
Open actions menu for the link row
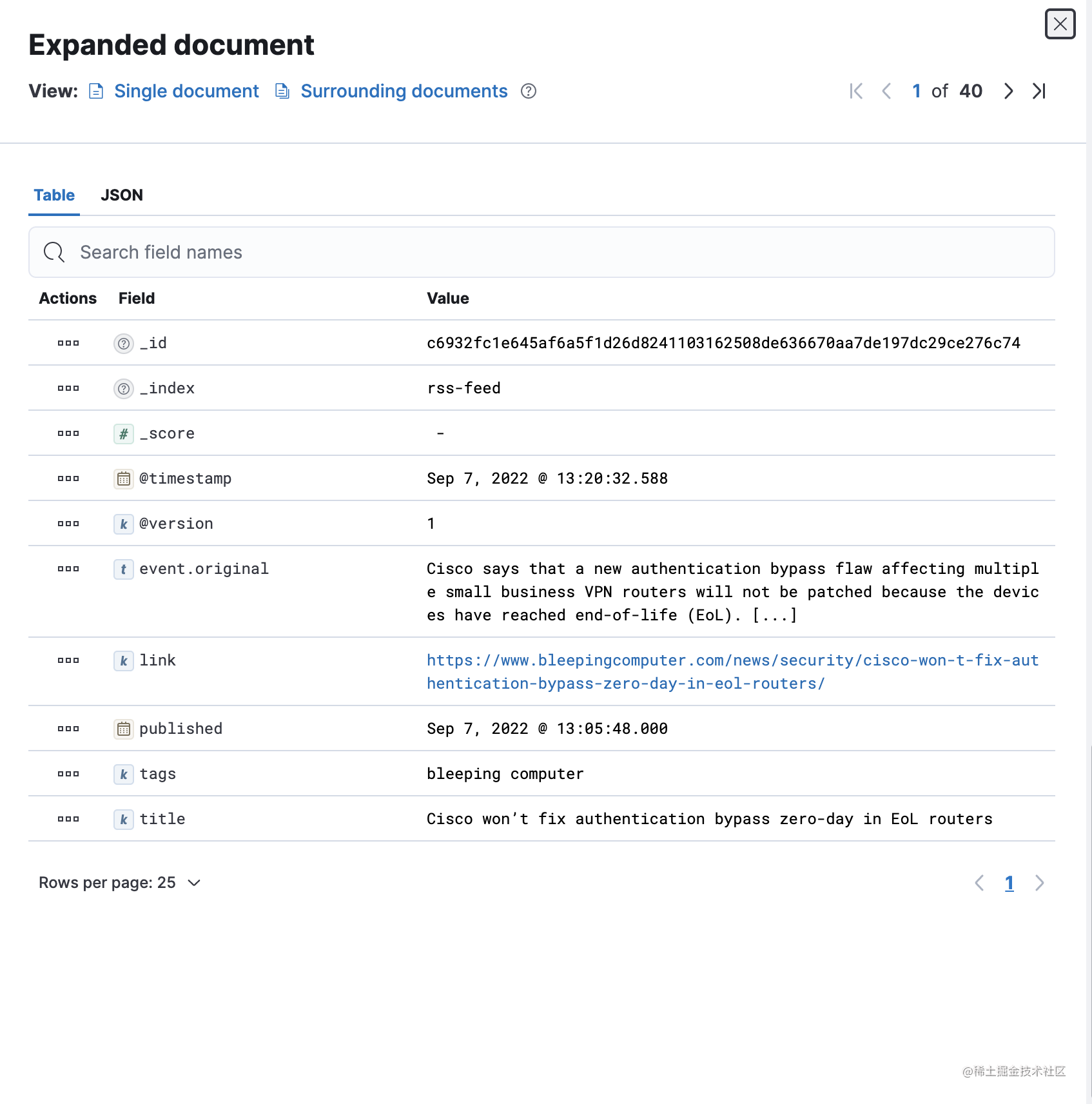tap(68, 660)
